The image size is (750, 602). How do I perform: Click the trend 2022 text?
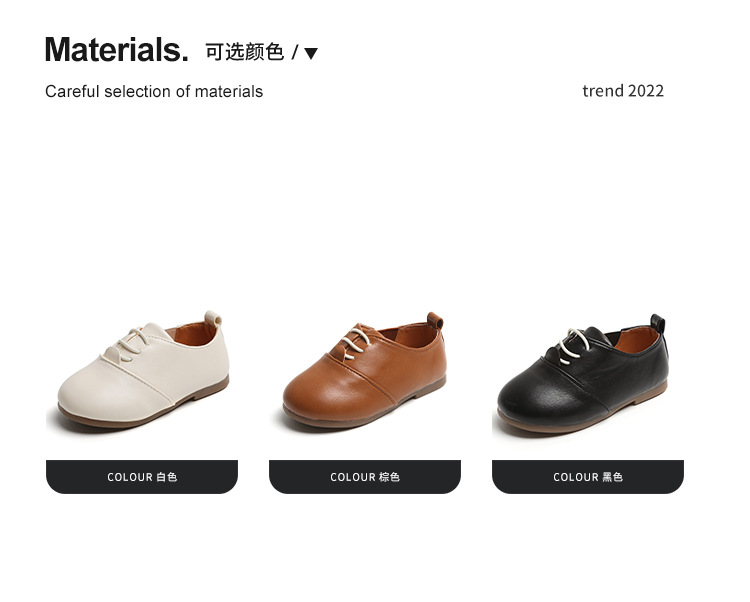coord(623,91)
